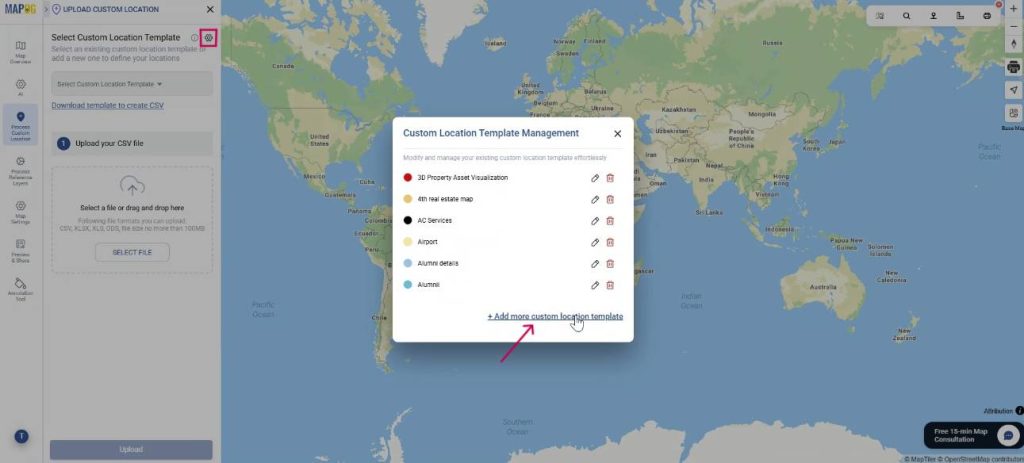Click the map layers icon in map toolbar
This screenshot has width=1024, height=463.
pyautogui.click(x=880, y=16)
